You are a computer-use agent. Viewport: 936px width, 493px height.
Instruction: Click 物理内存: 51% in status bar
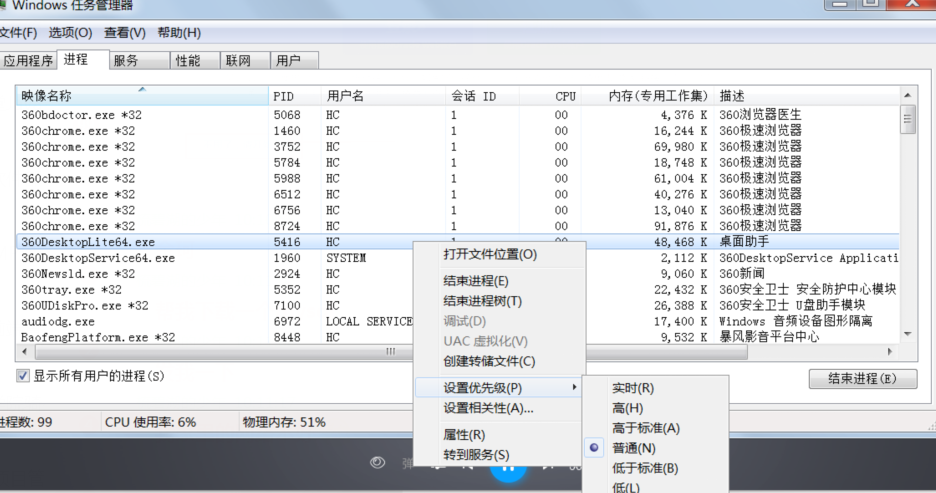pyautogui.click(x=284, y=422)
